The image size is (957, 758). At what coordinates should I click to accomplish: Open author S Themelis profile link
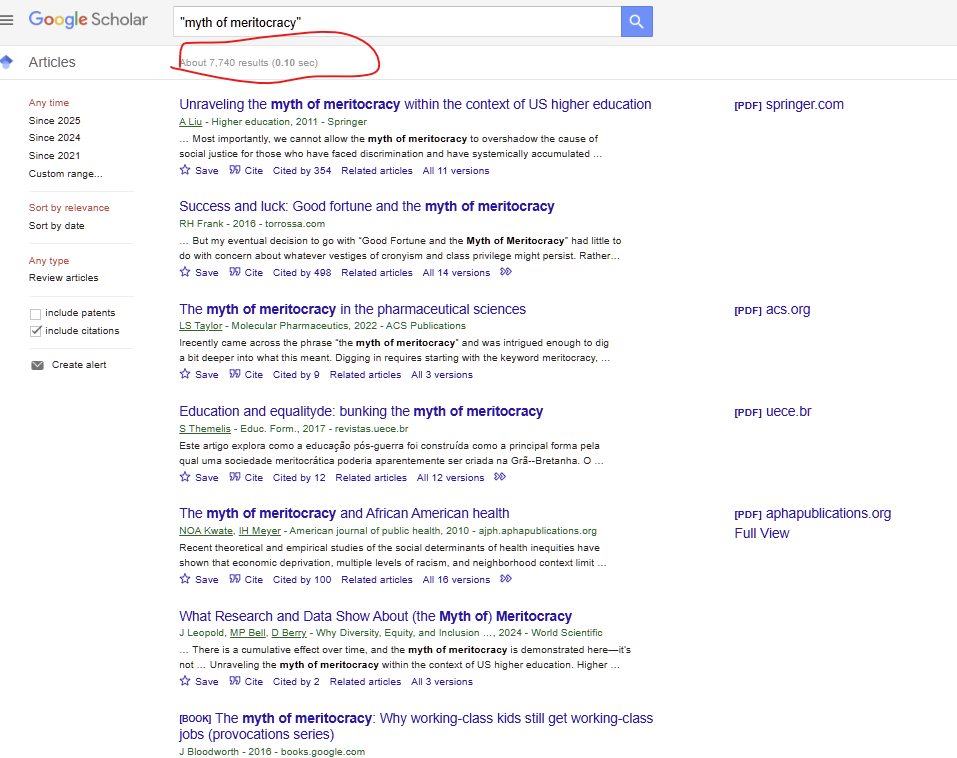205,429
